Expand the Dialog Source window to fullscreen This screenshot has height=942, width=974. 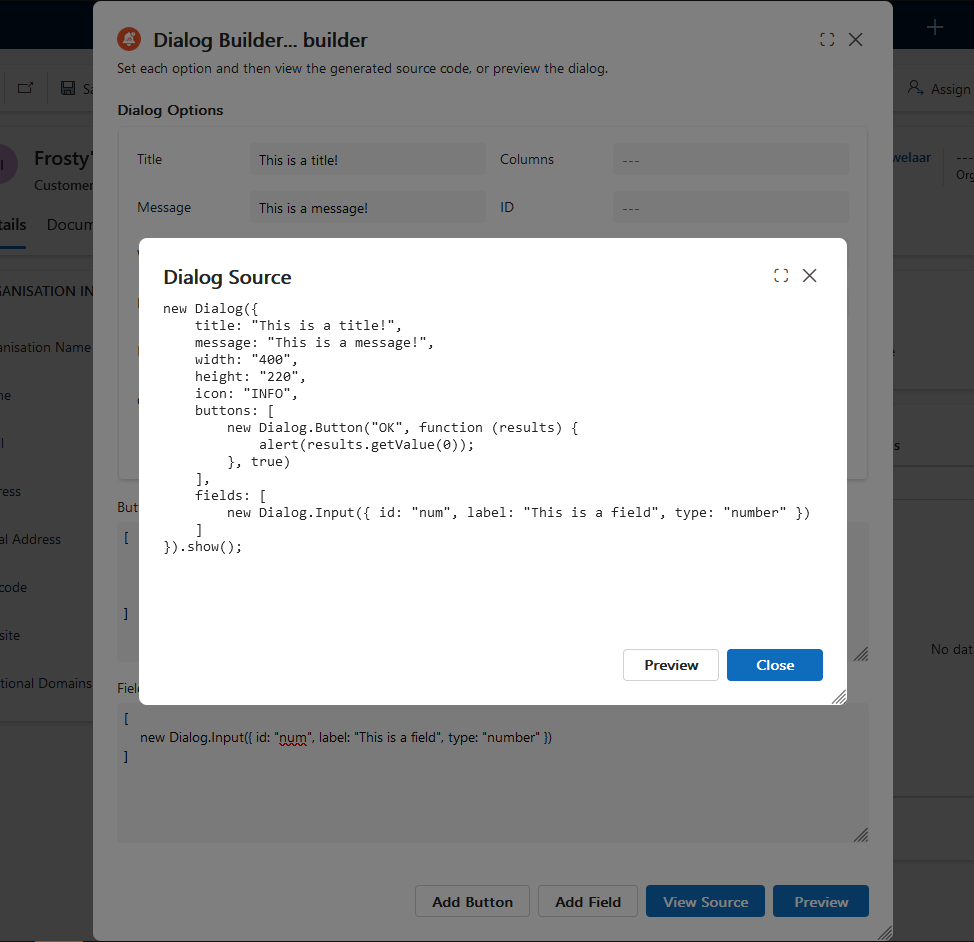[x=781, y=275]
